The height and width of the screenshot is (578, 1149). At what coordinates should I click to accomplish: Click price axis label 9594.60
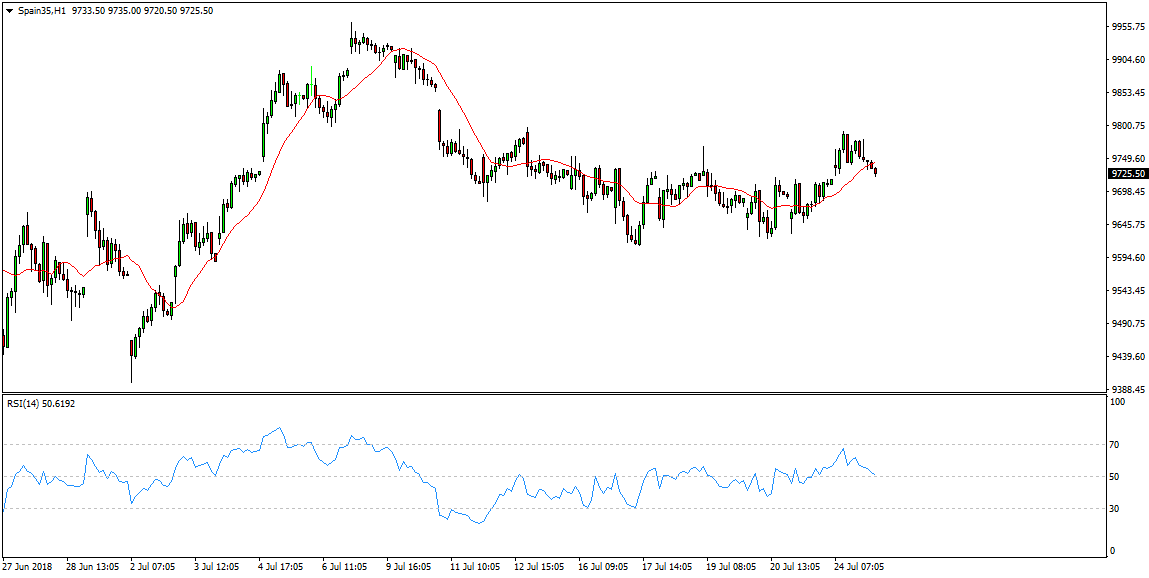click(1128, 258)
